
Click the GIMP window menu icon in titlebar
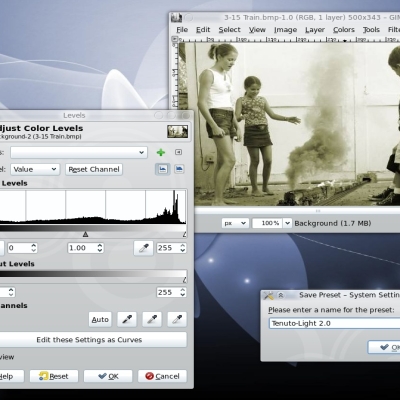tap(177, 17)
